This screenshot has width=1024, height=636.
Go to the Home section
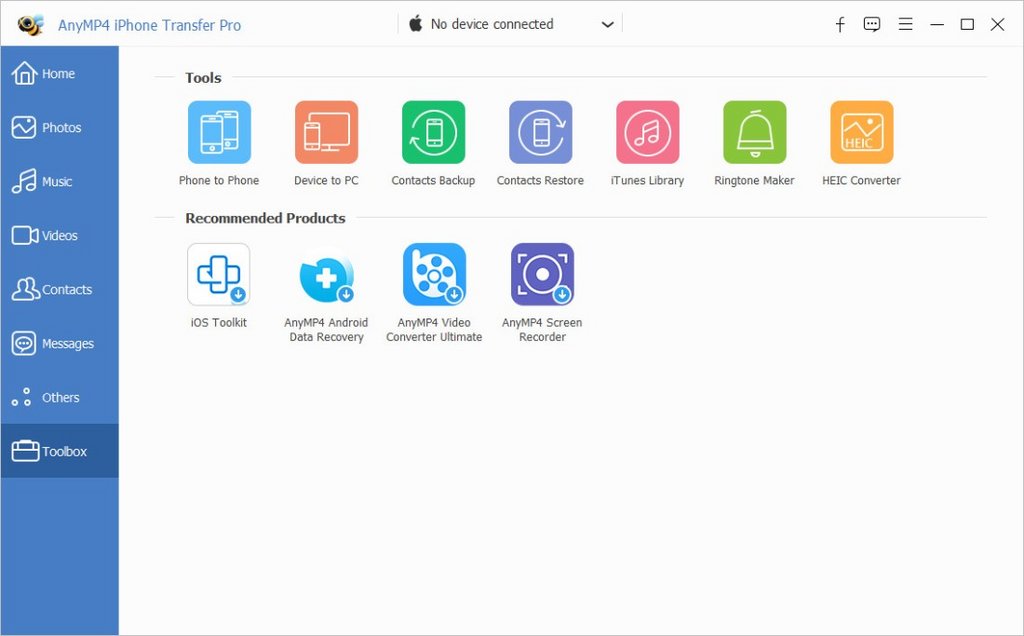pos(59,73)
